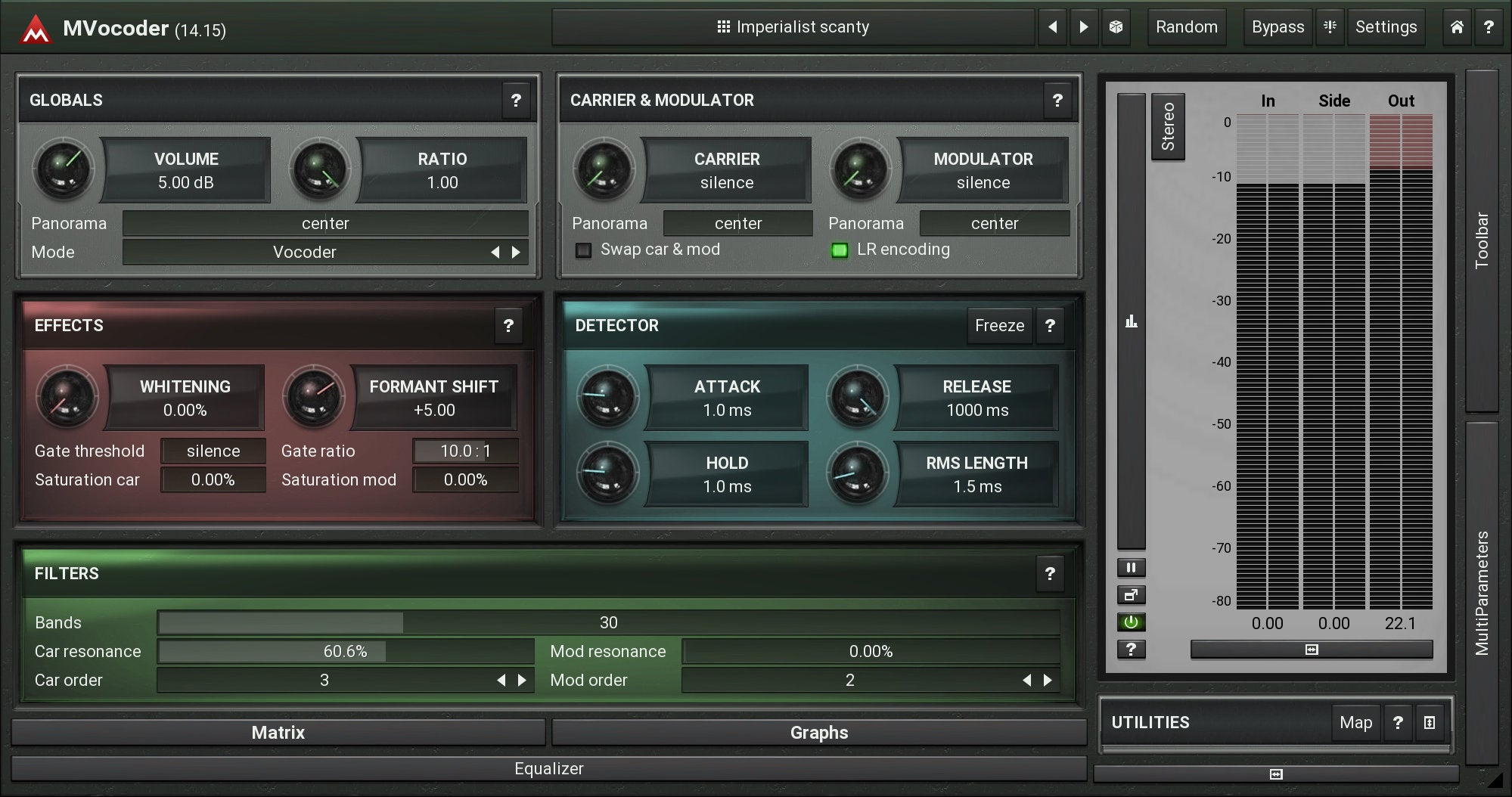The height and width of the screenshot is (797, 1512).
Task: Open the Settings button
Action: click(x=1386, y=27)
